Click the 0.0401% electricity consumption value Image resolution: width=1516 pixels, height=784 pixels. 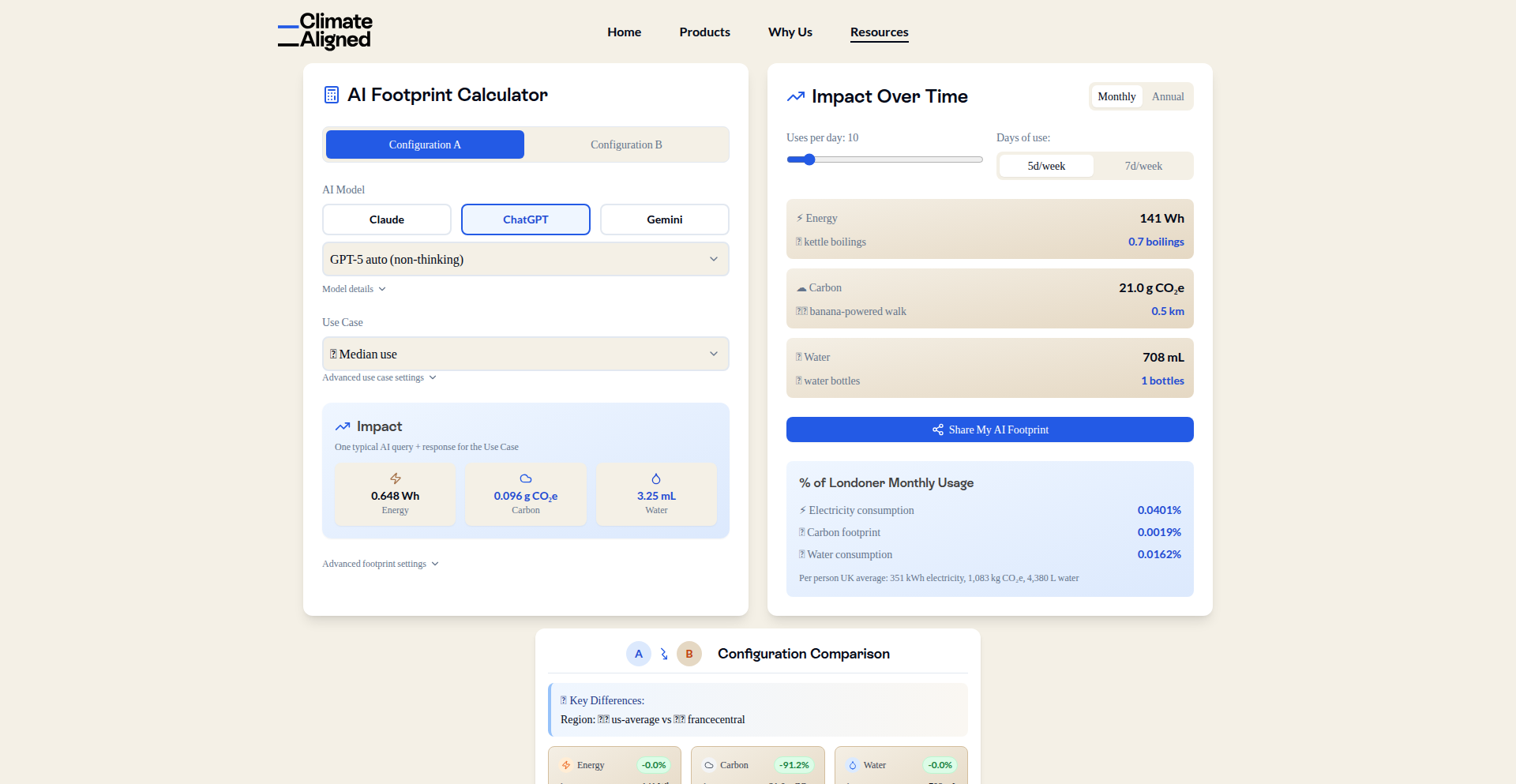[1159, 510]
